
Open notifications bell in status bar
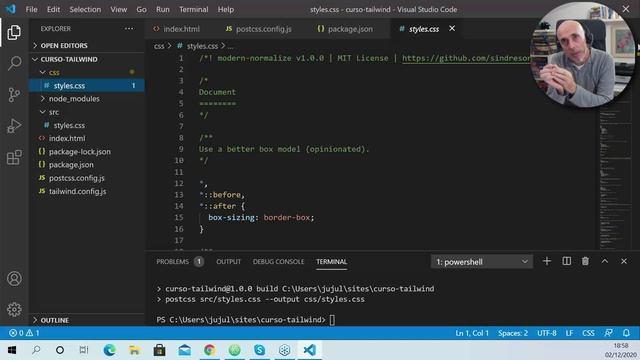point(626,333)
